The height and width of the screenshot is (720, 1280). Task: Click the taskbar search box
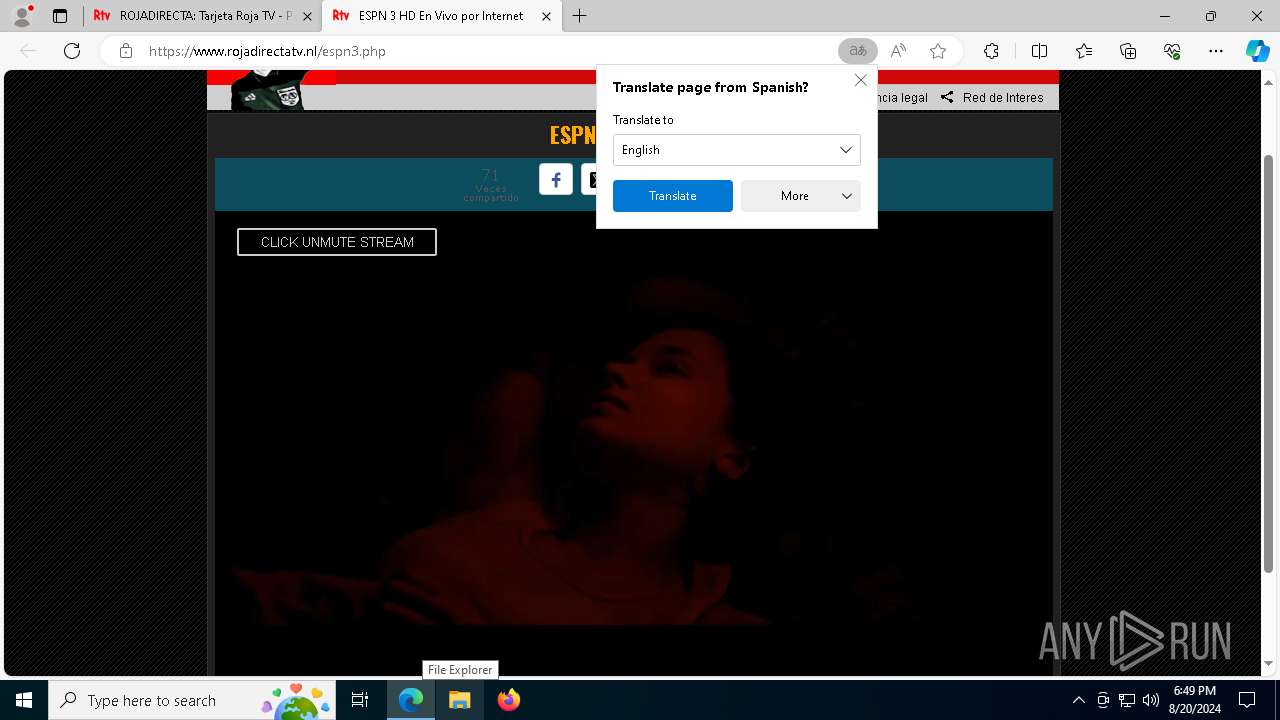pos(192,700)
